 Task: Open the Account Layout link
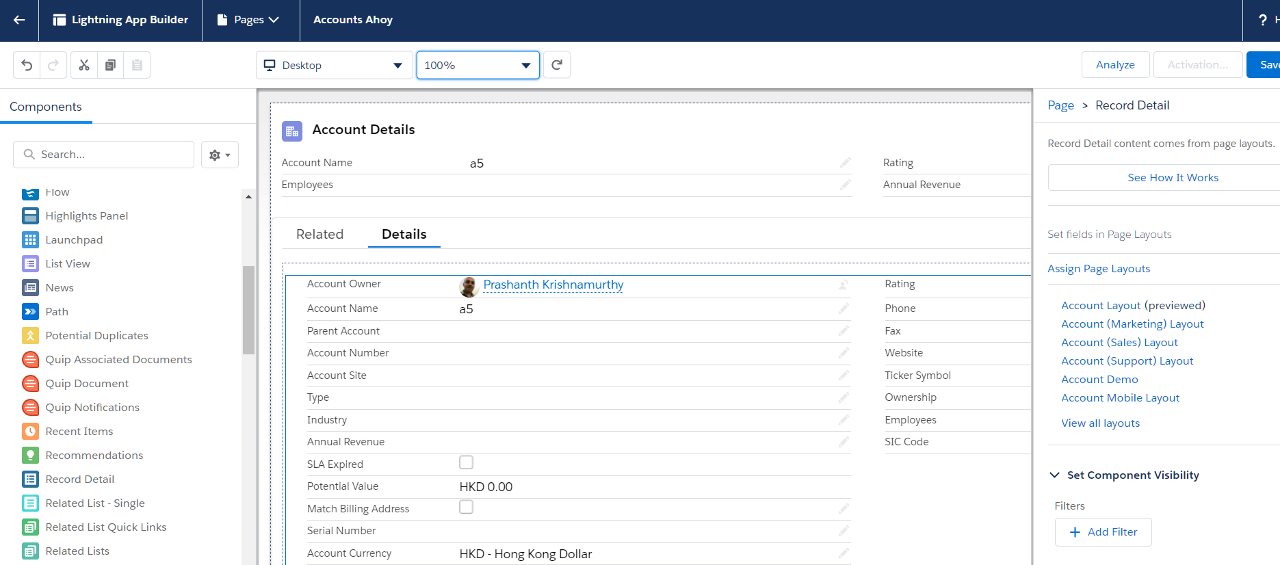coord(1100,306)
